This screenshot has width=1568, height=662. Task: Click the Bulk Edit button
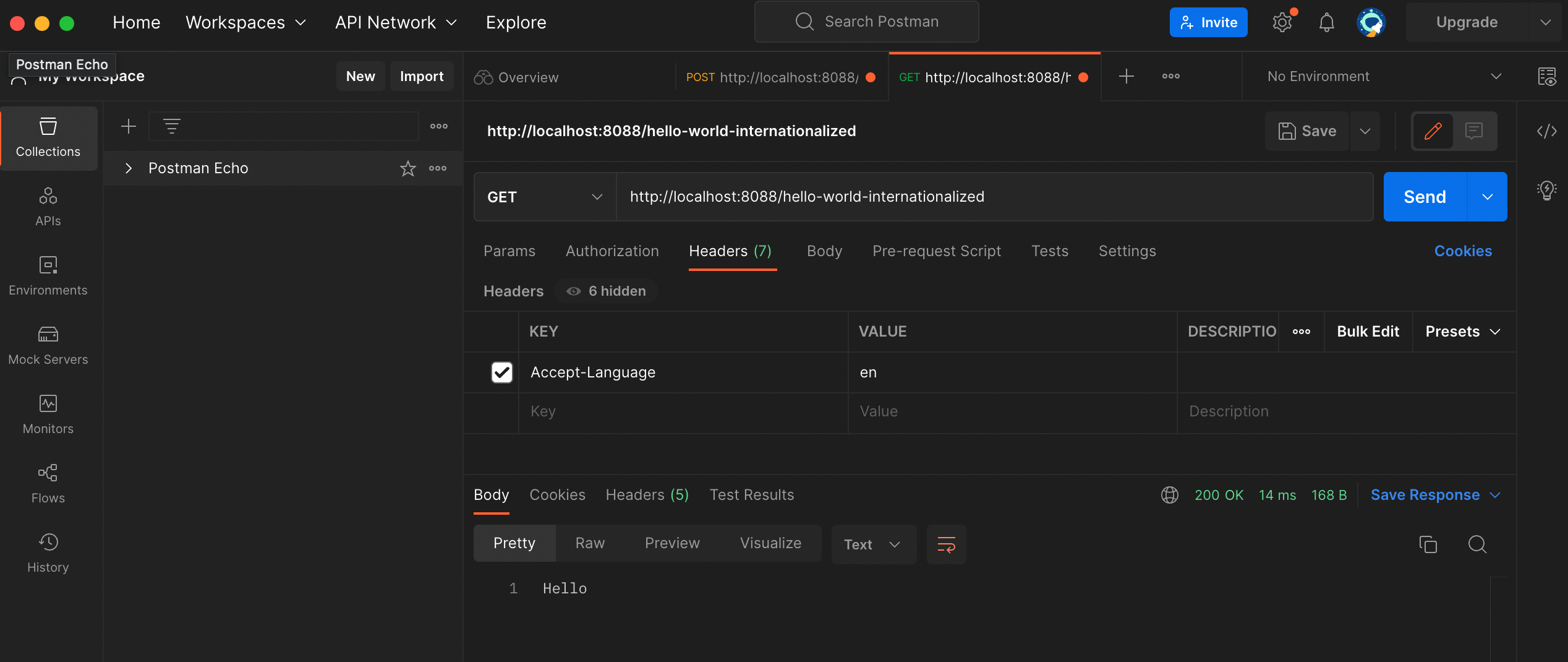click(1368, 332)
